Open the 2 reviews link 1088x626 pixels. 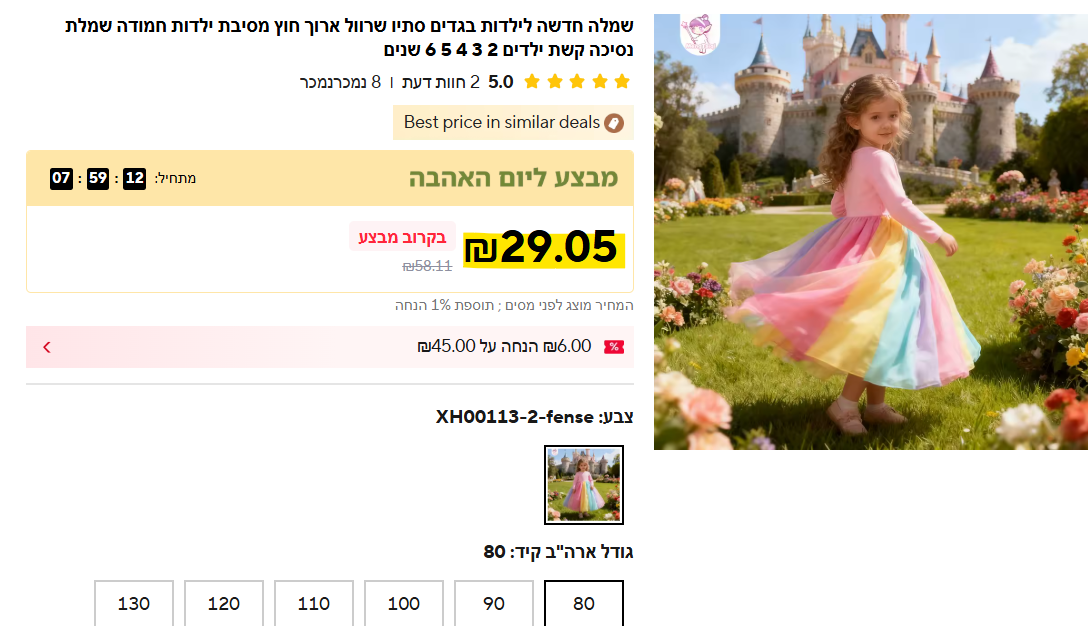coord(441,82)
